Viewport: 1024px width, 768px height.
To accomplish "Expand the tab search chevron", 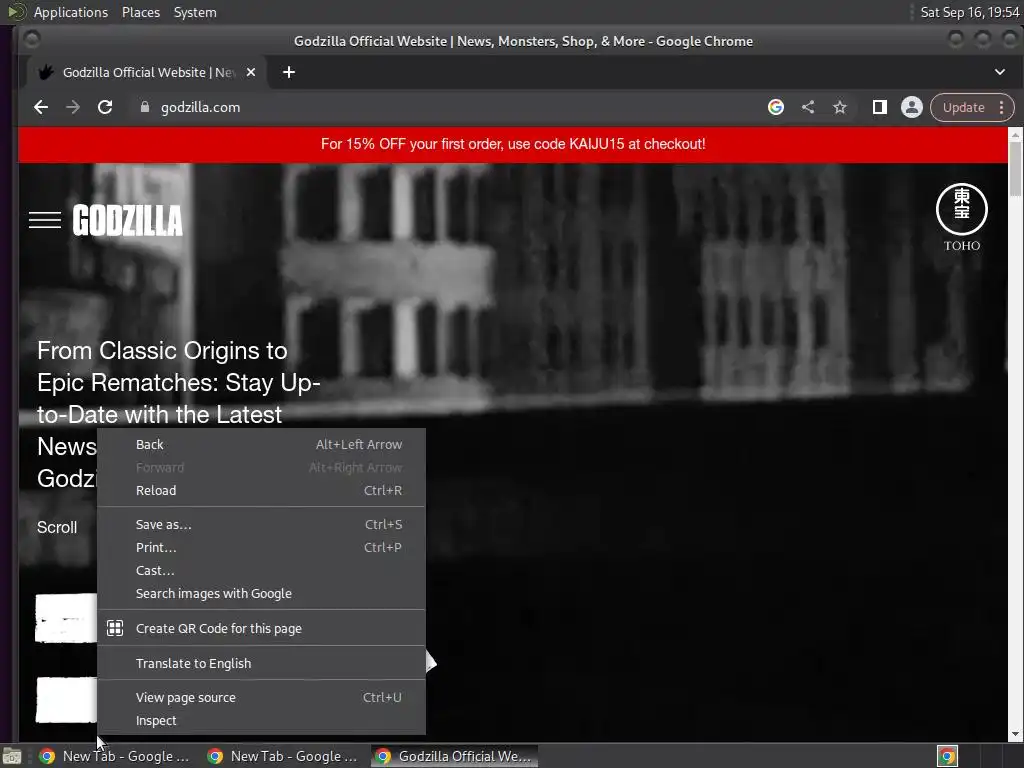I will [x=1000, y=72].
